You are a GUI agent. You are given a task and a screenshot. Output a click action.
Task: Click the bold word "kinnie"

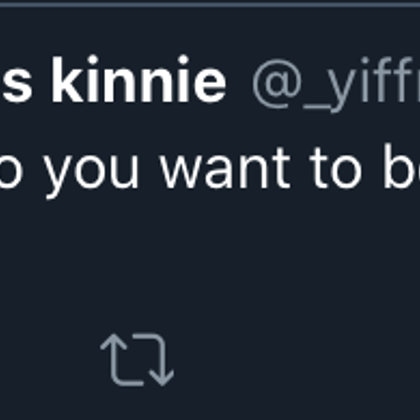tap(139, 79)
